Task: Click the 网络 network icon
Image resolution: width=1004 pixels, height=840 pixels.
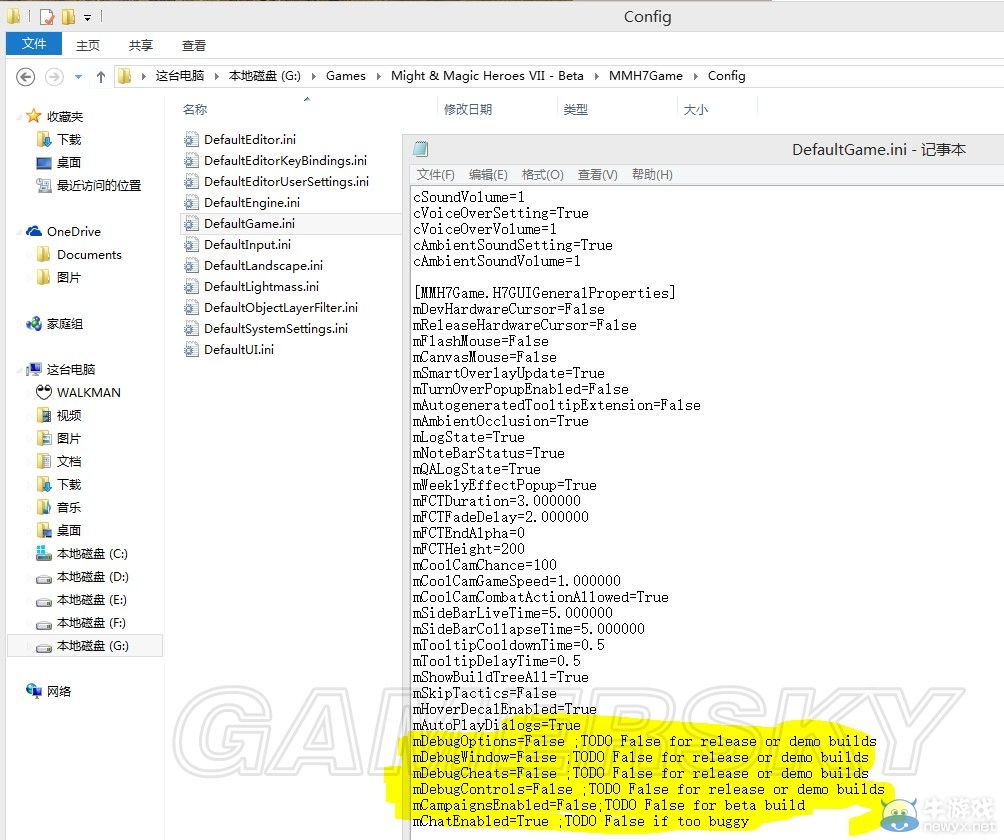Action: (x=34, y=691)
